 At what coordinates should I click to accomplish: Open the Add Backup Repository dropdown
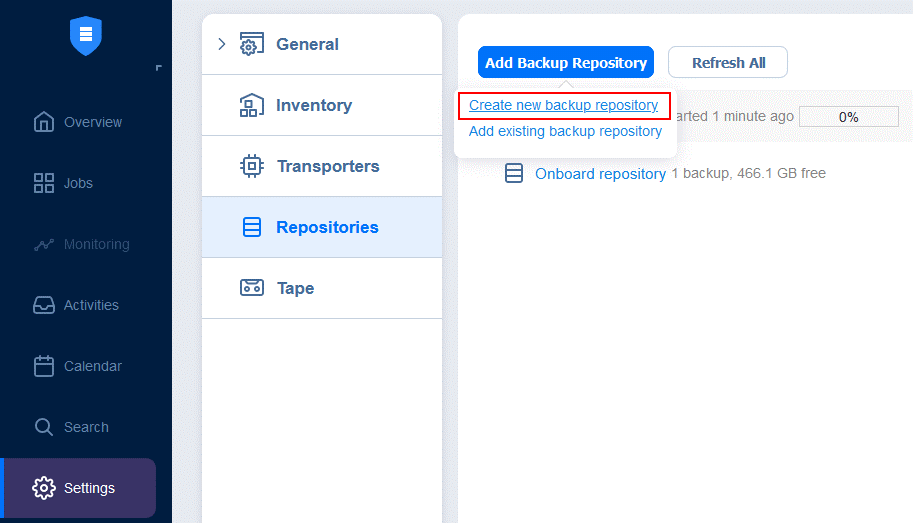tap(565, 62)
